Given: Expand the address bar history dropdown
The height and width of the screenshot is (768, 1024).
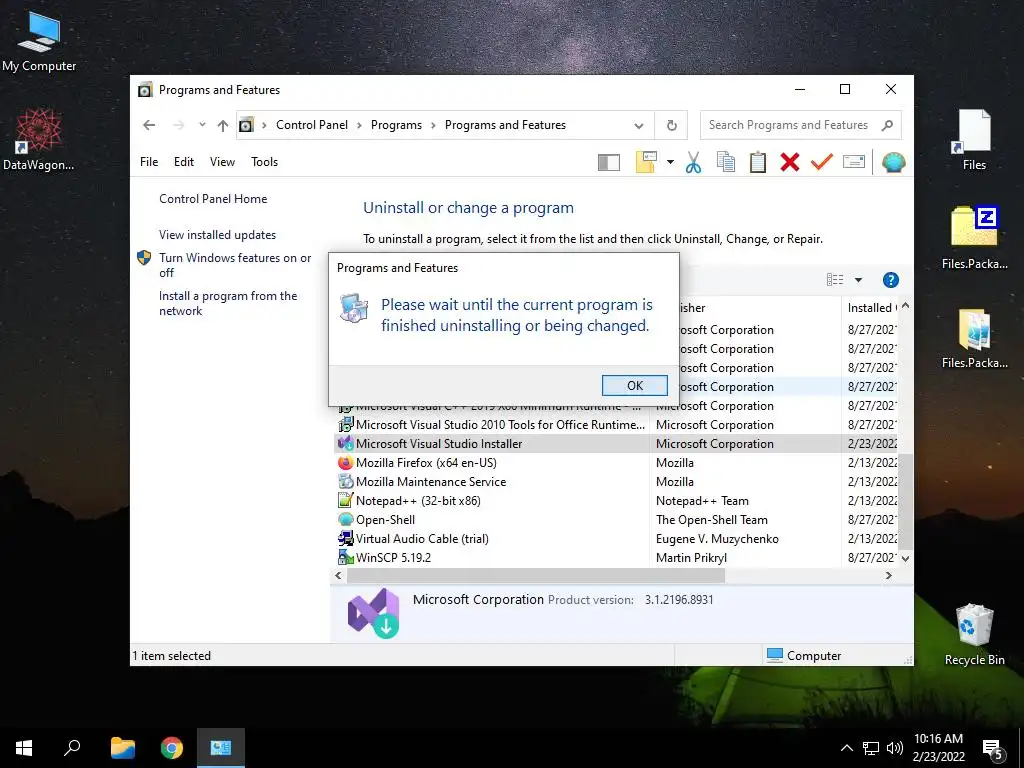Looking at the screenshot, I should coord(639,125).
